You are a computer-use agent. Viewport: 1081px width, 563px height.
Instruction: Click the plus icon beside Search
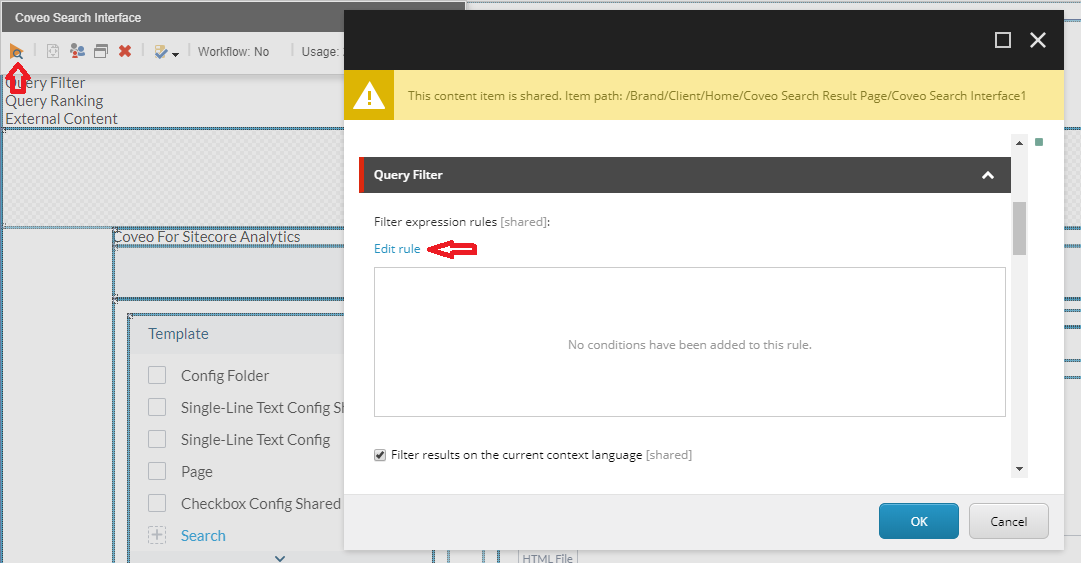click(x=157, y=535)
